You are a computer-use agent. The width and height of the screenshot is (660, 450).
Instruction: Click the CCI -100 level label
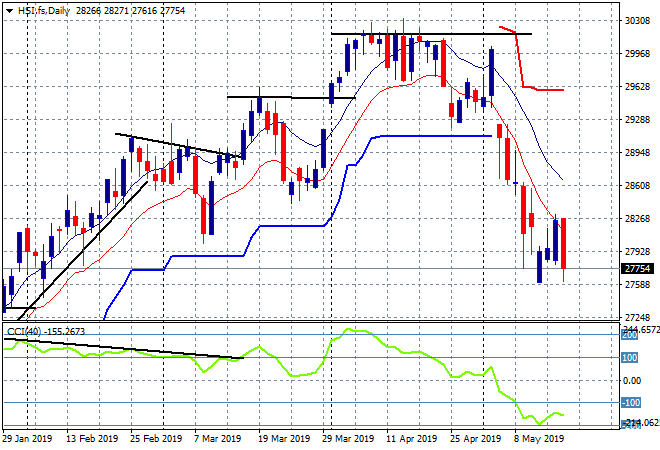(631, 403)
